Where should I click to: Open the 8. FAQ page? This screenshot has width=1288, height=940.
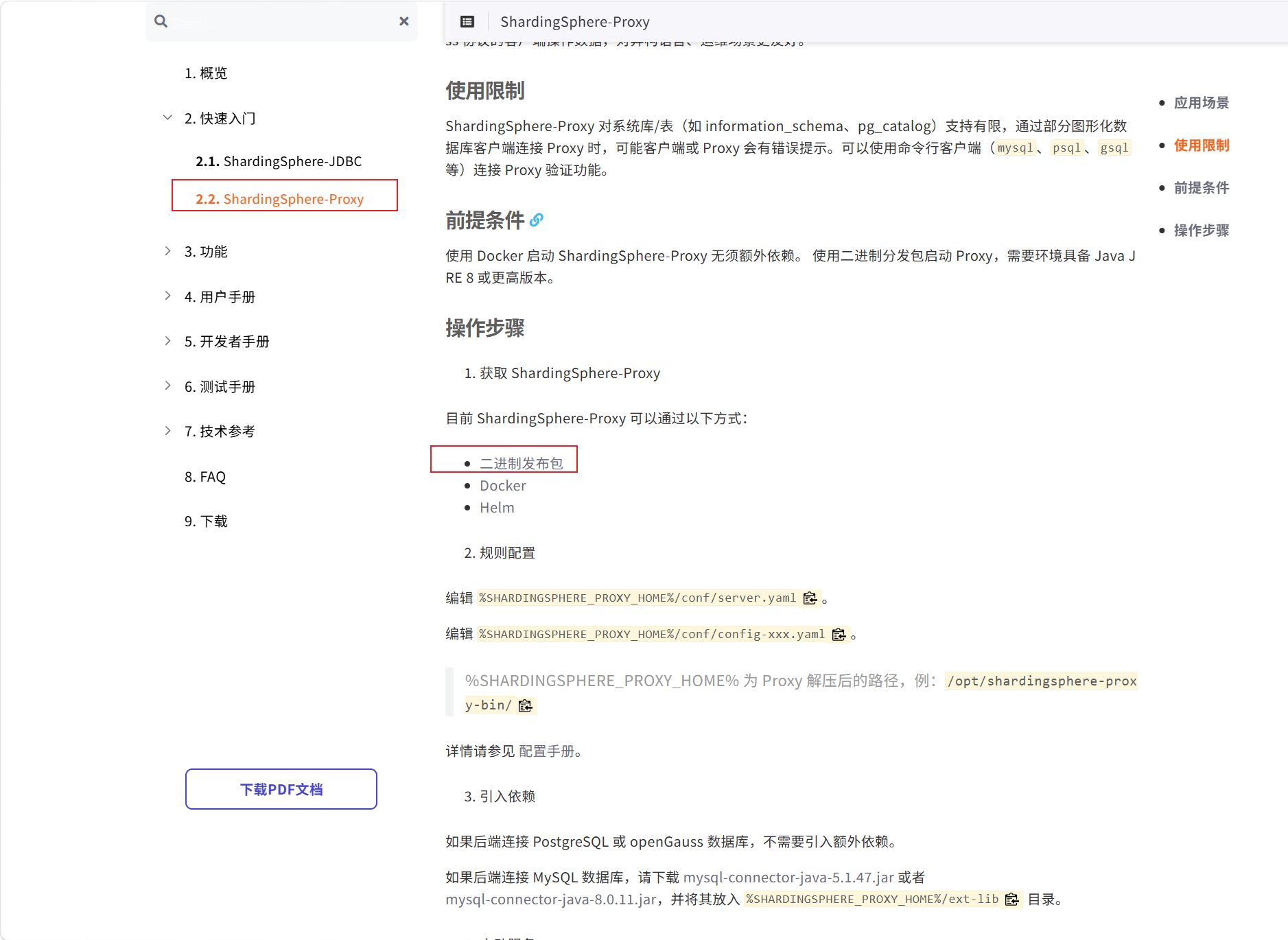coord(205,477)
